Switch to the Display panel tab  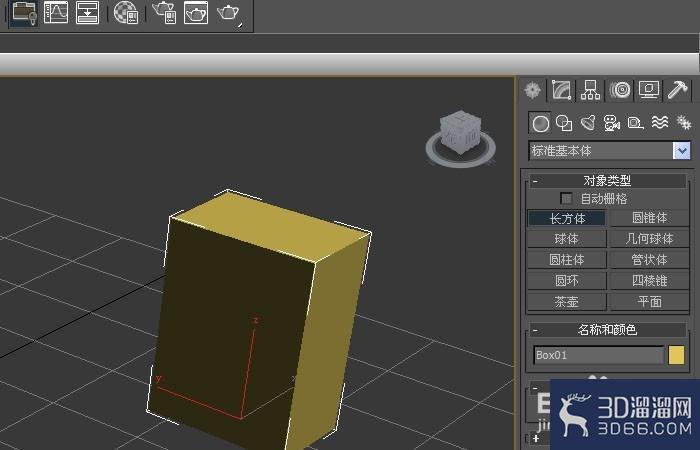649,90
